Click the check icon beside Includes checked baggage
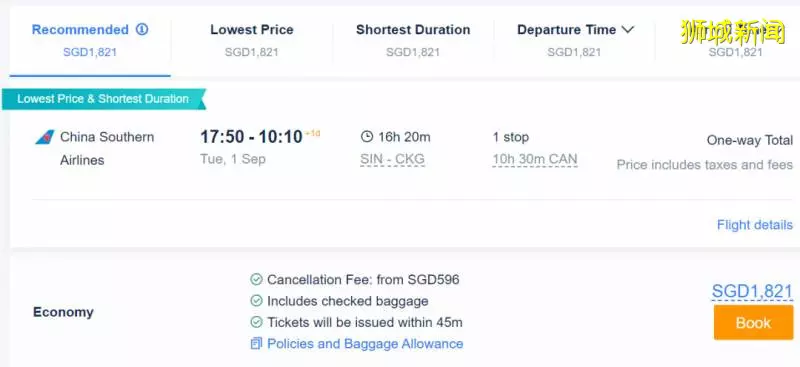 [256, 301]
